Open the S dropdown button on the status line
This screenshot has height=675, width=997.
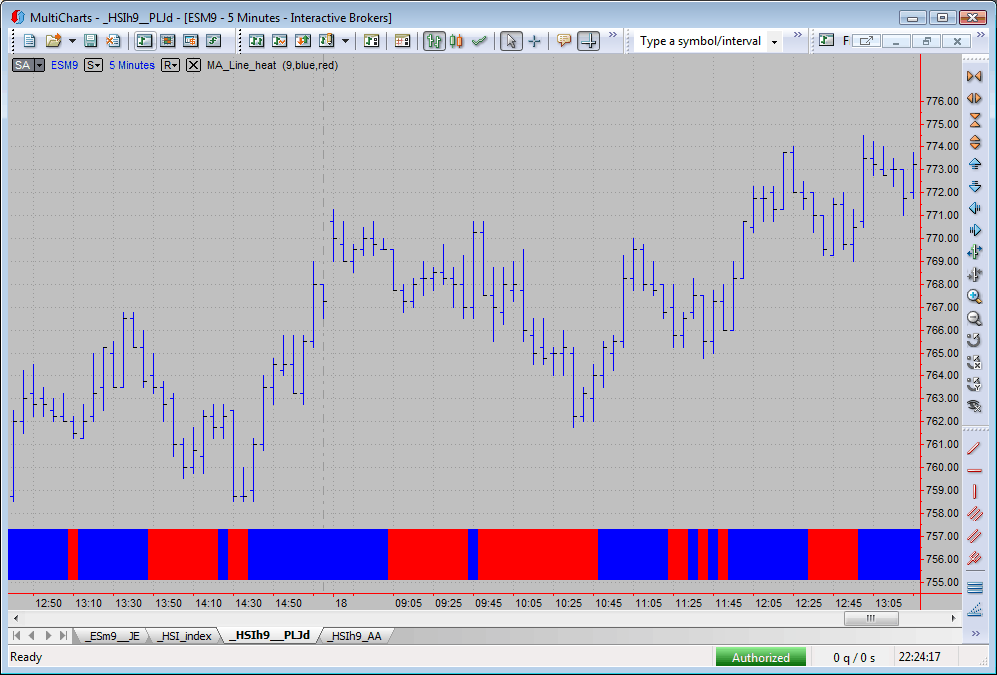[x=93, y=65]
